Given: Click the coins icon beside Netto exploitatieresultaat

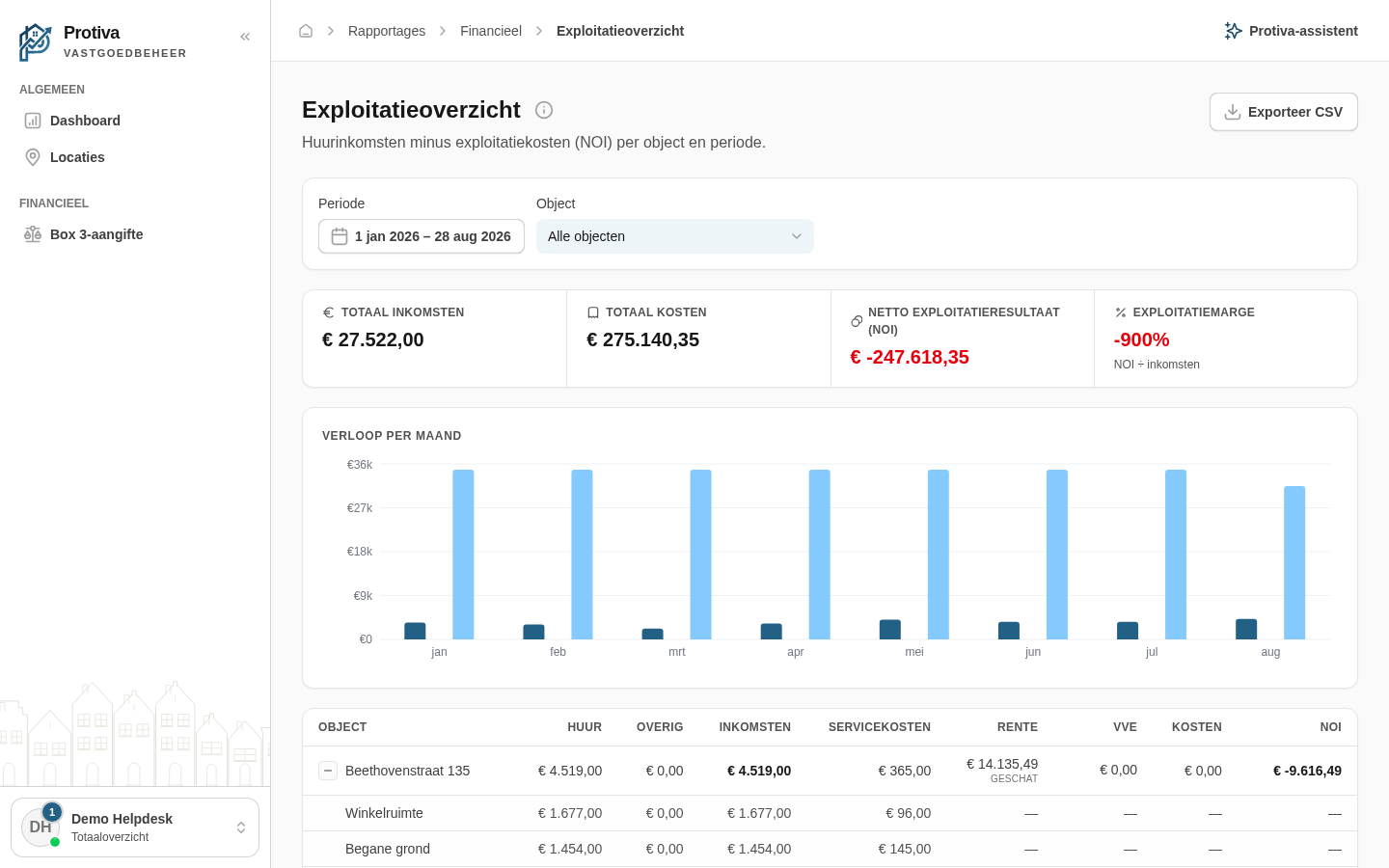Looking at the screenshot, I should [857, 321].
